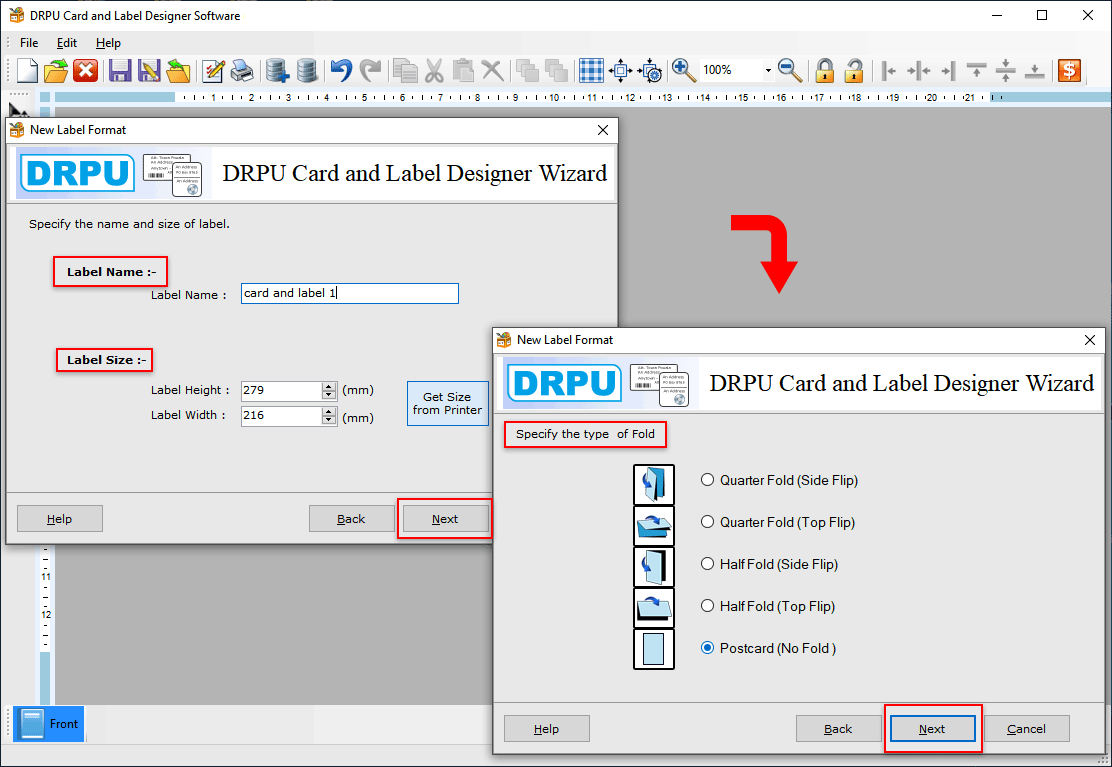Click the Label Width value field
1112x767 pixels.
282,416
